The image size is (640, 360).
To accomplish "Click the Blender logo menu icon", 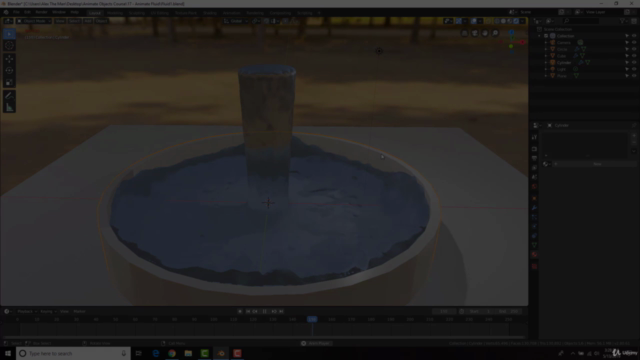I will point(6,12).
